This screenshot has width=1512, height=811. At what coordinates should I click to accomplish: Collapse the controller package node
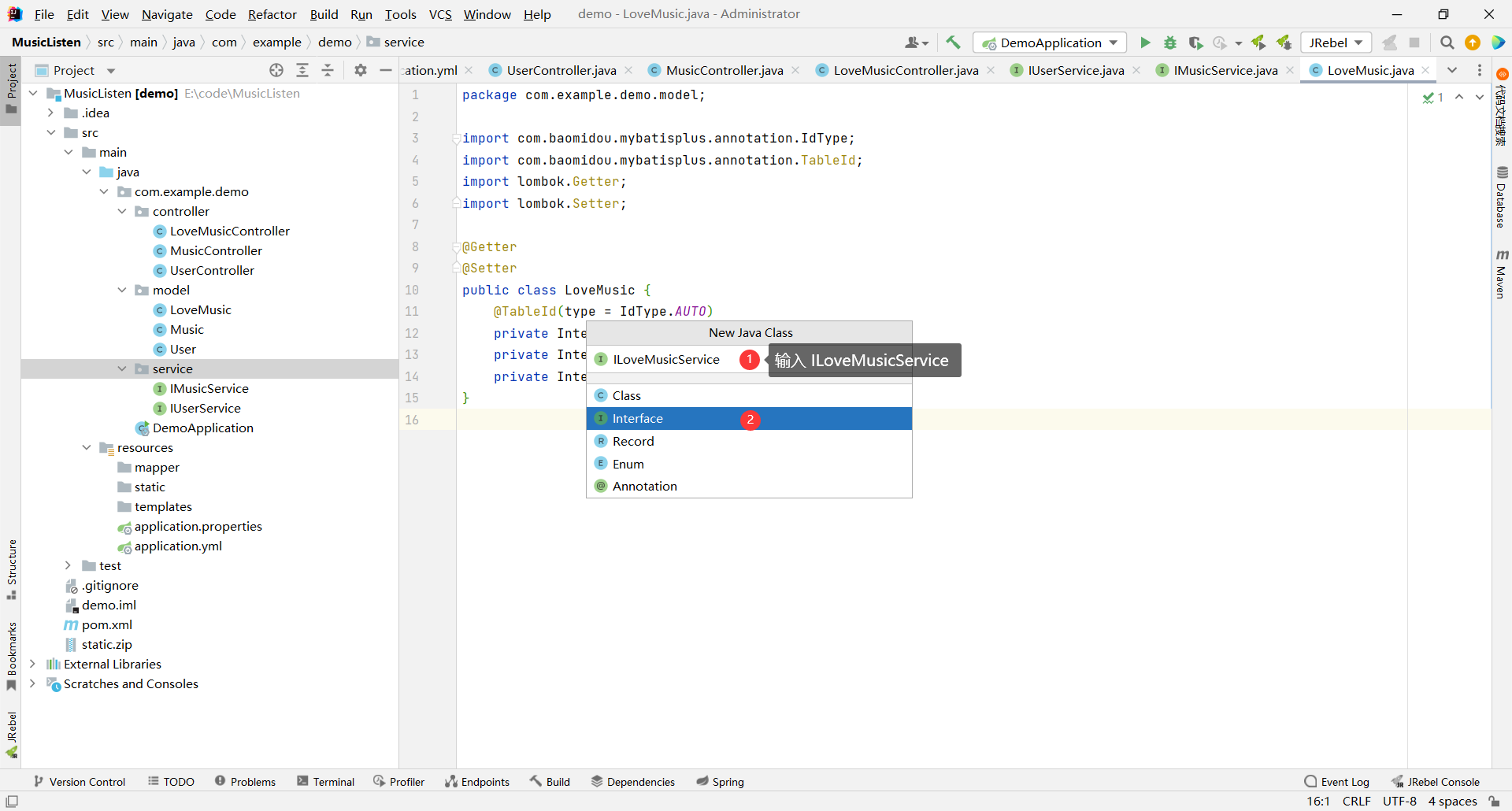122,211
